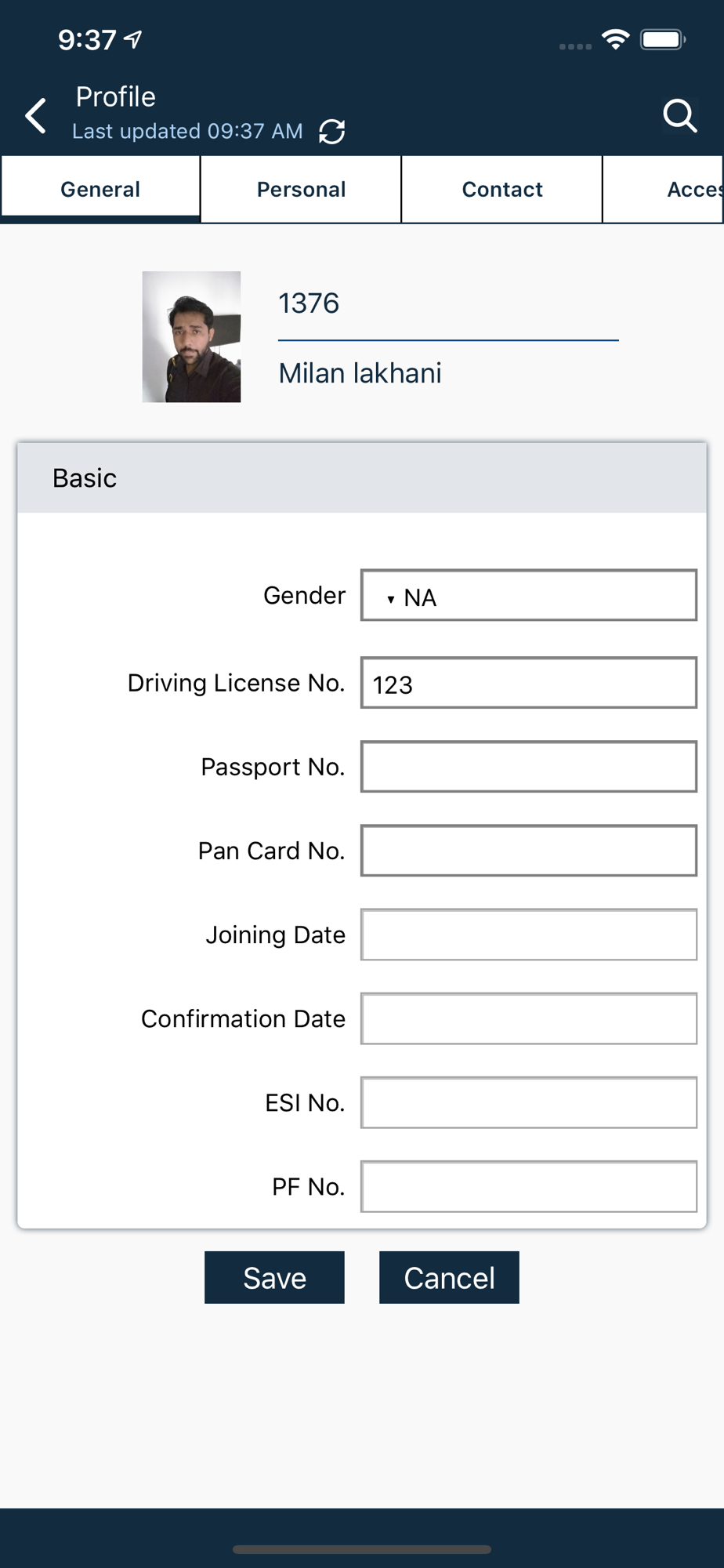Open the Gender dropdown

(529, 596)
